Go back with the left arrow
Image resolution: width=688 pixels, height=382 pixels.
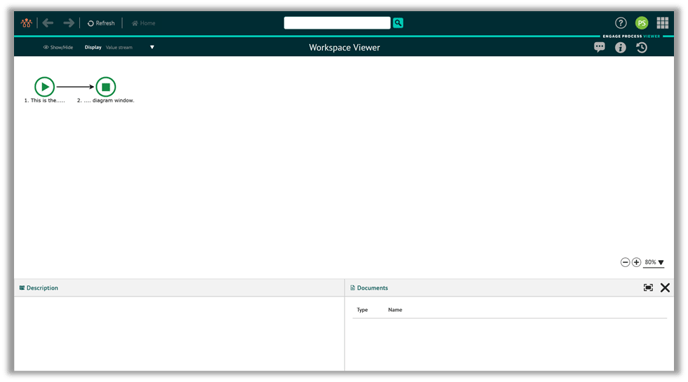point(48,23)
